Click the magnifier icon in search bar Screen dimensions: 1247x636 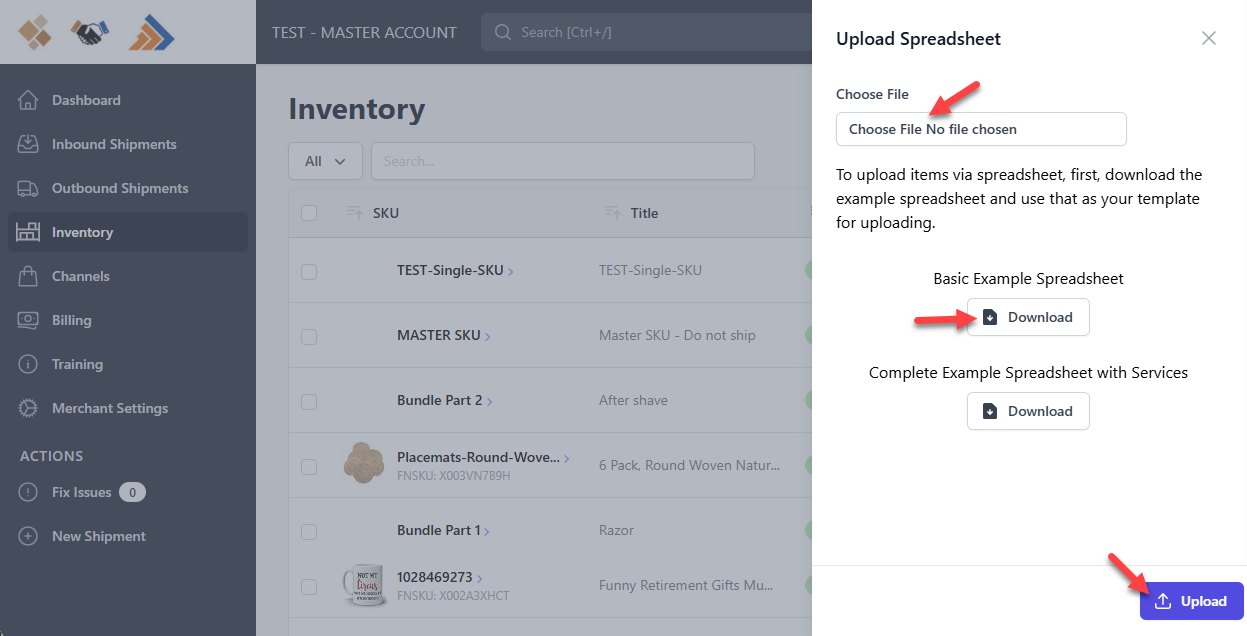(503, 32)
